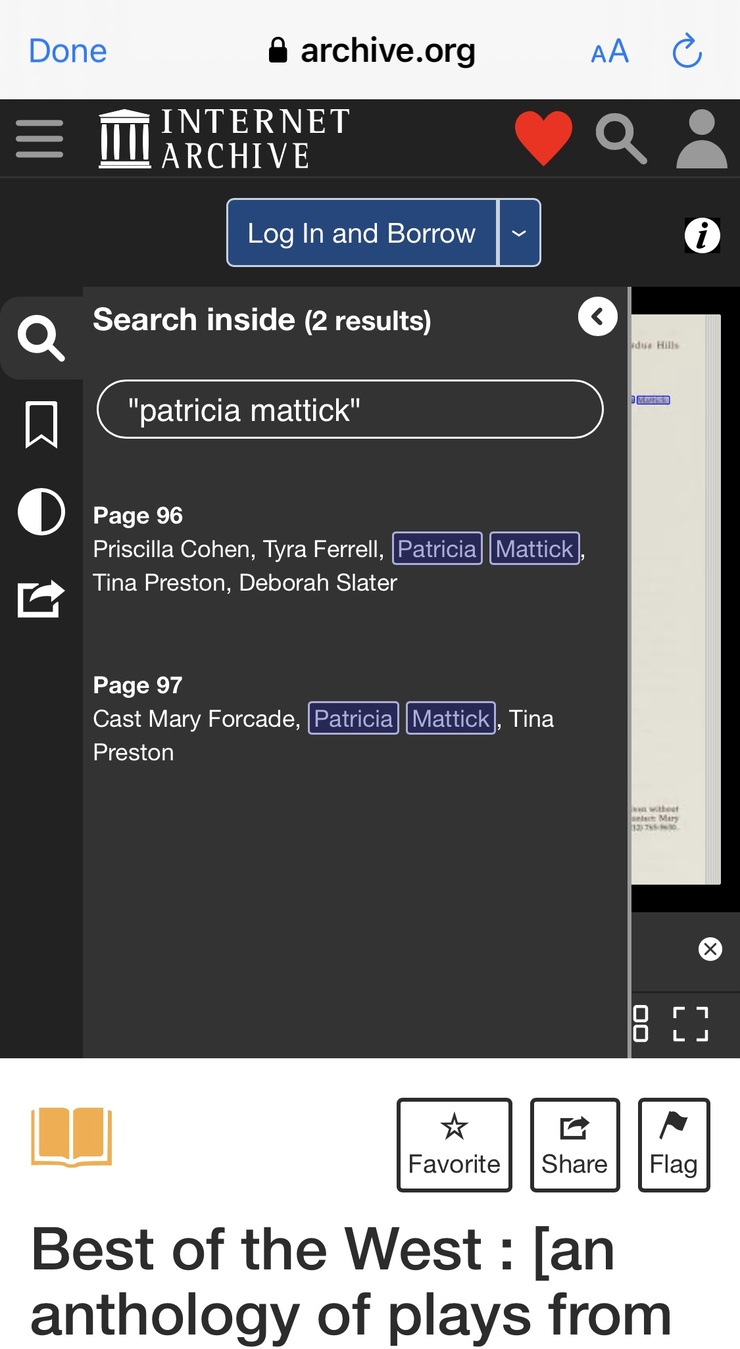Toggle fullscreen book view

point(690,1024)
